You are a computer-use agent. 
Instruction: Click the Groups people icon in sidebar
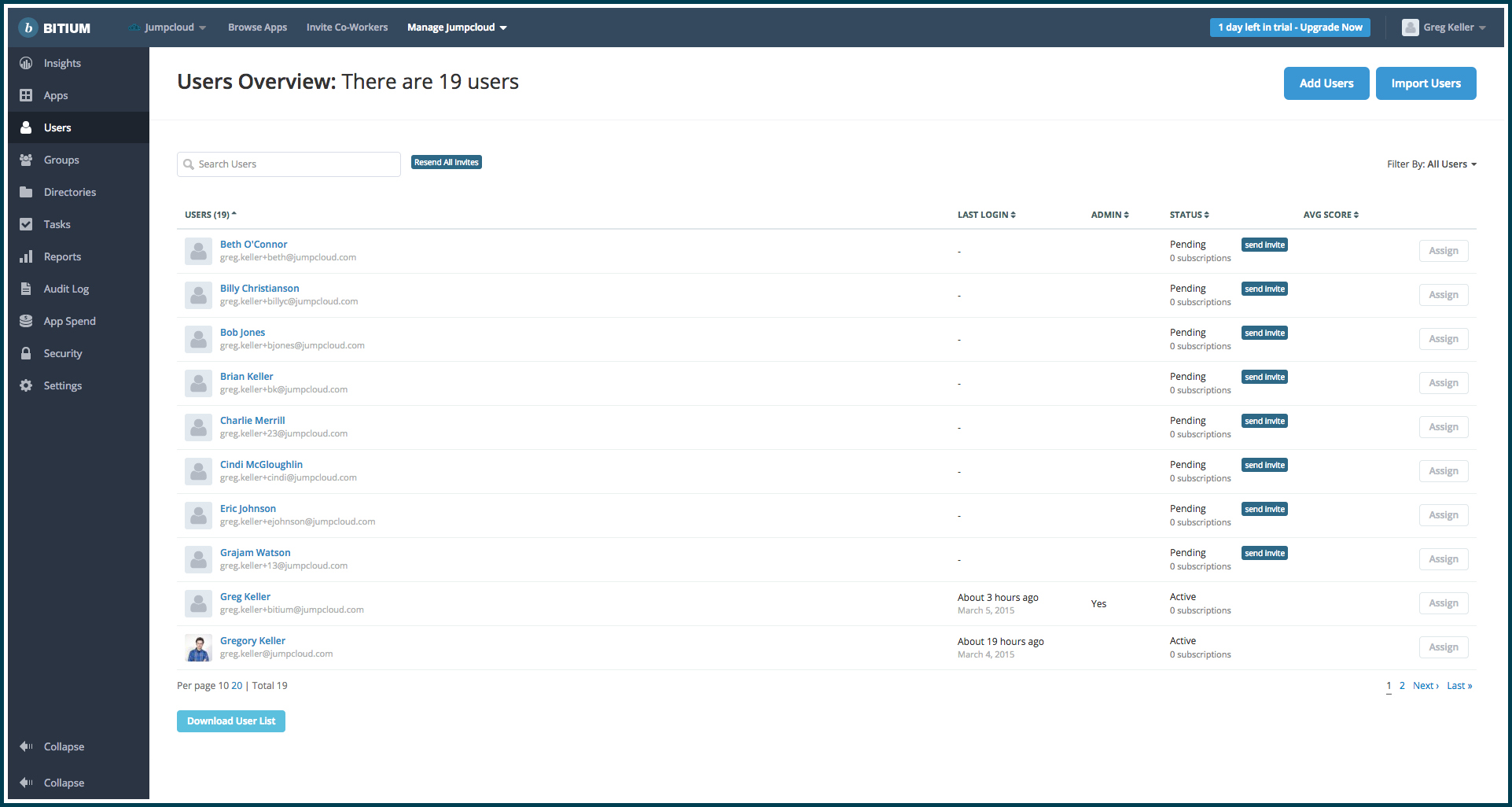[x=26, y=160]
